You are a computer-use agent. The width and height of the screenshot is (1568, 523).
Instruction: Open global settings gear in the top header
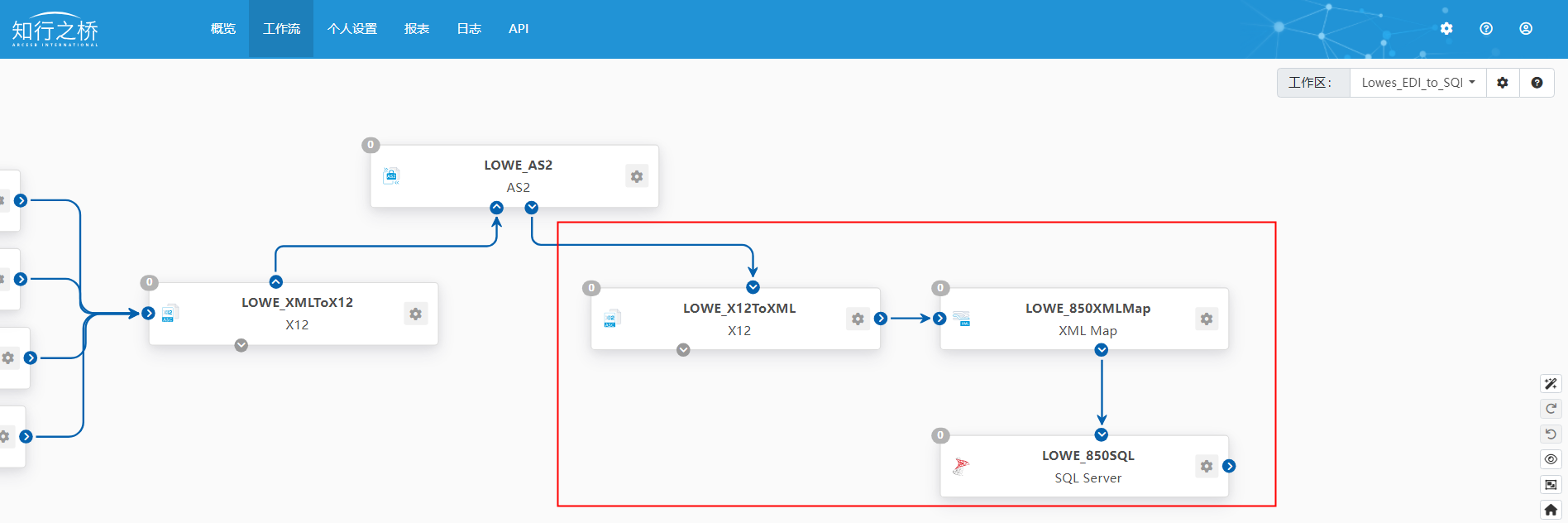click(x=1446, y=28)
